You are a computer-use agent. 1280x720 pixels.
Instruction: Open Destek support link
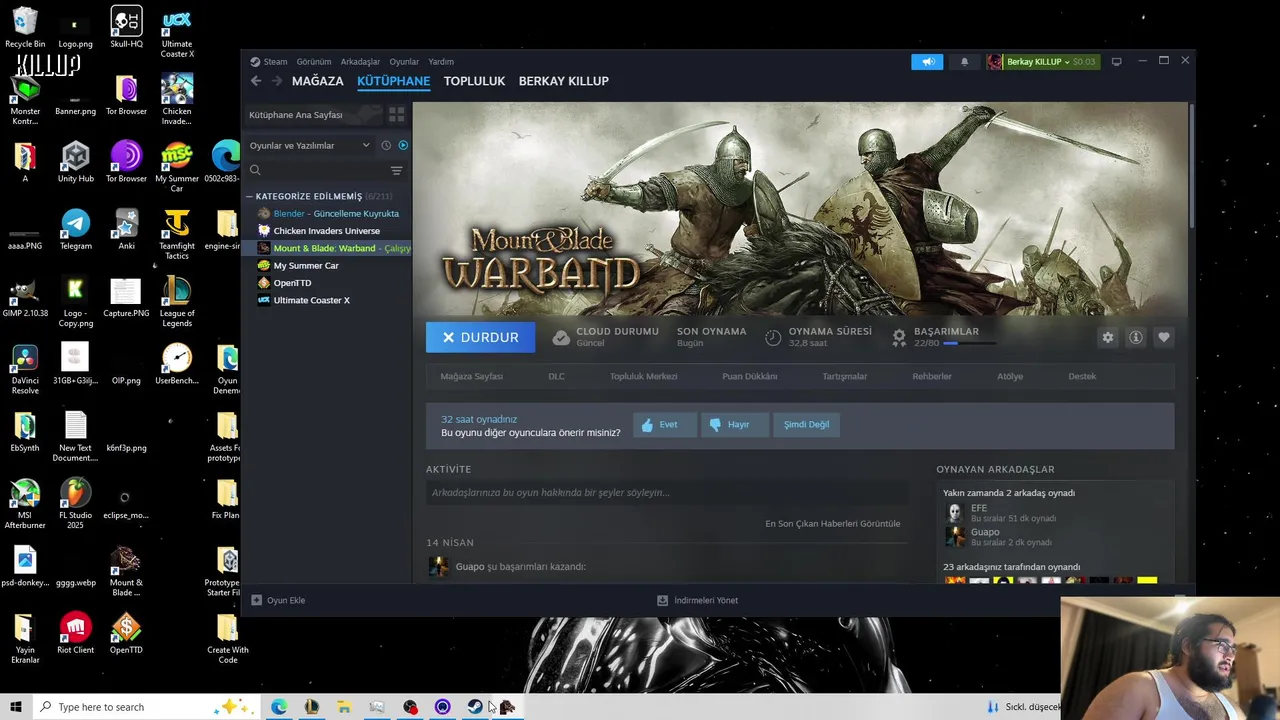tap(1082, 376)
